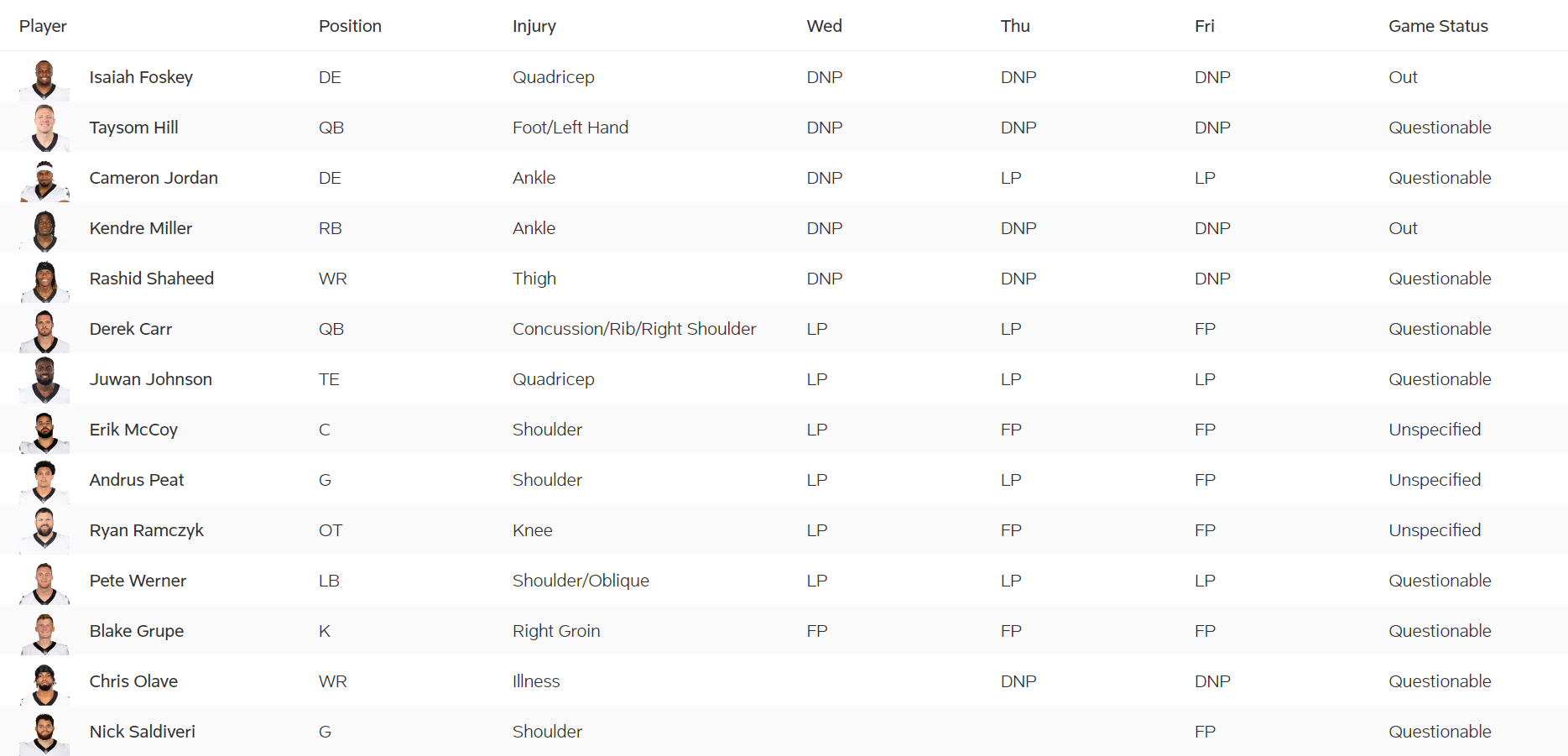Select the Erik McCoy name link

tap(133, 430)
